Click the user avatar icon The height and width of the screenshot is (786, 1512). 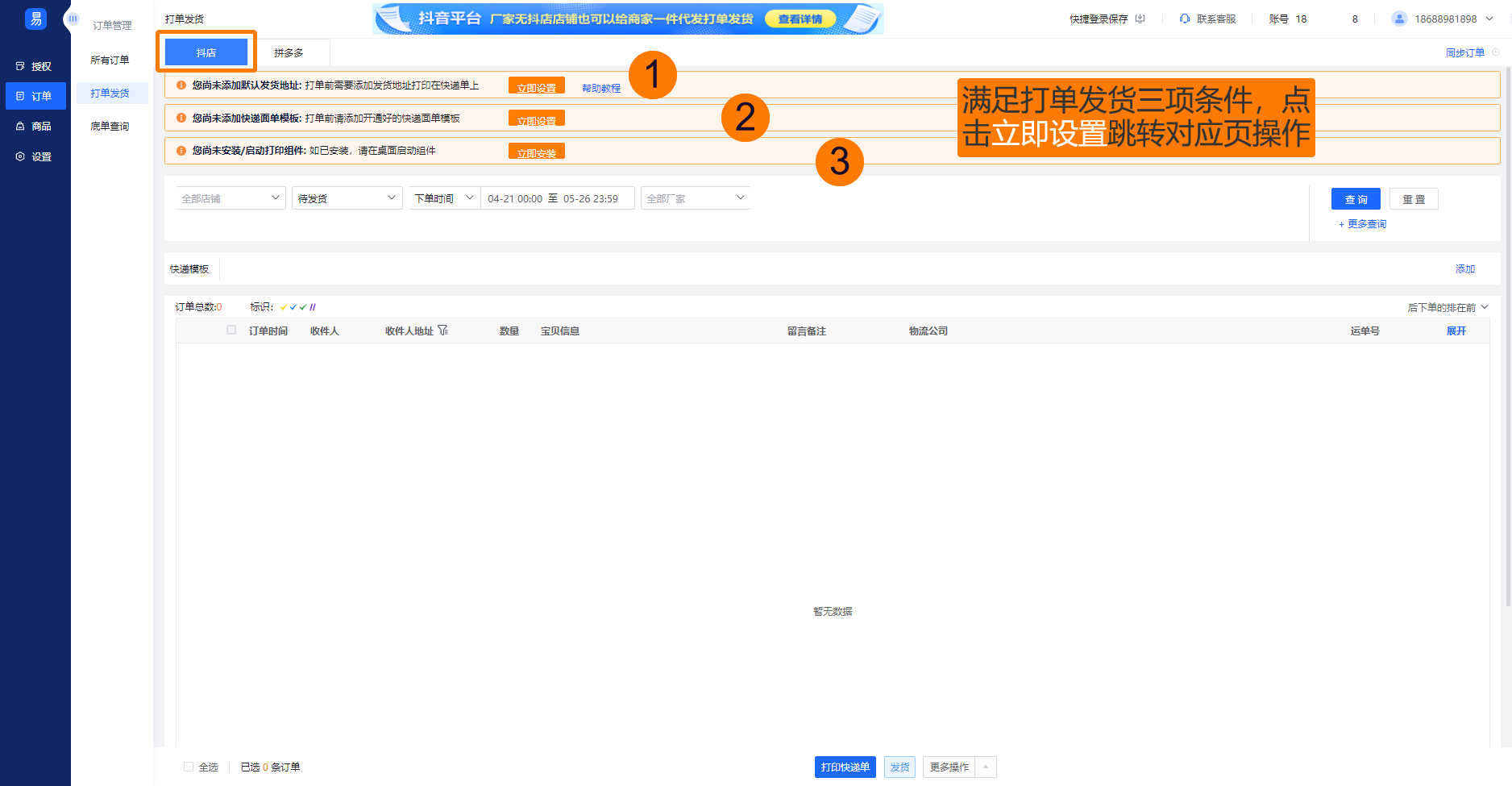tap(1400, 19)
